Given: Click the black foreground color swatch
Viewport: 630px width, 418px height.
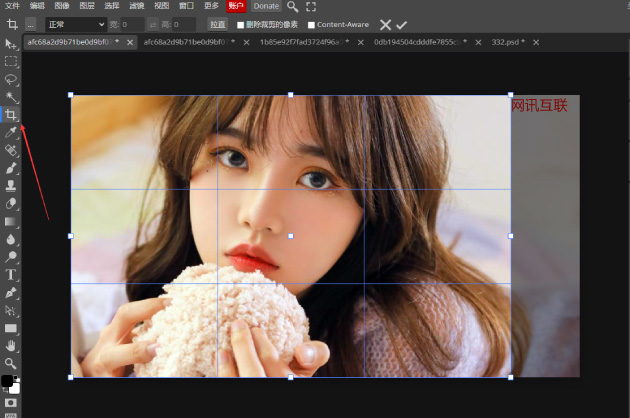Looking at the screenshot, I should 8,382.
